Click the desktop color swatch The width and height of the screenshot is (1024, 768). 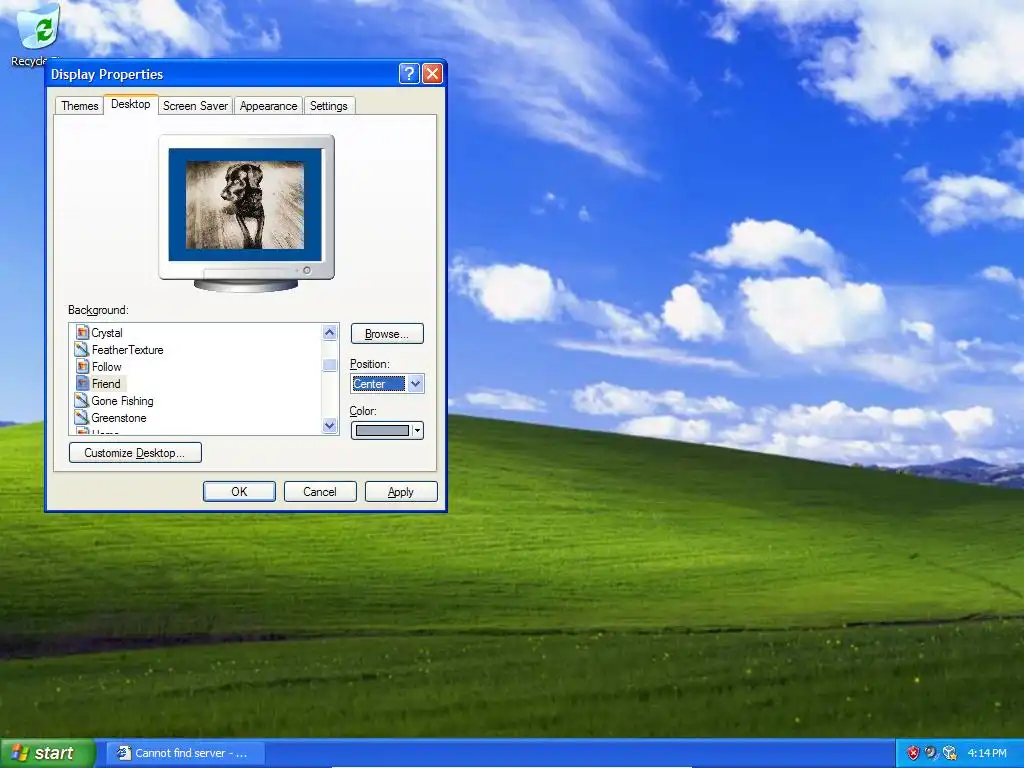(382, 430)
